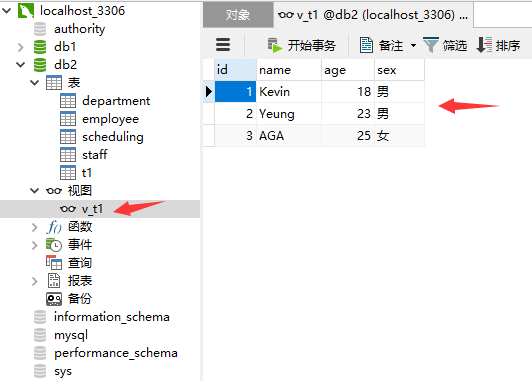Screen dimensions: 532x381
Task: Collapse the db2 database node
Action: (x=21, y=65)
